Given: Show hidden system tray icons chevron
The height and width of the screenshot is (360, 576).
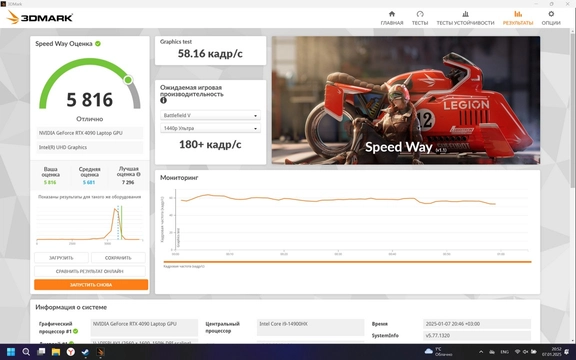Looking at the screenshot, I should (481, 352).
